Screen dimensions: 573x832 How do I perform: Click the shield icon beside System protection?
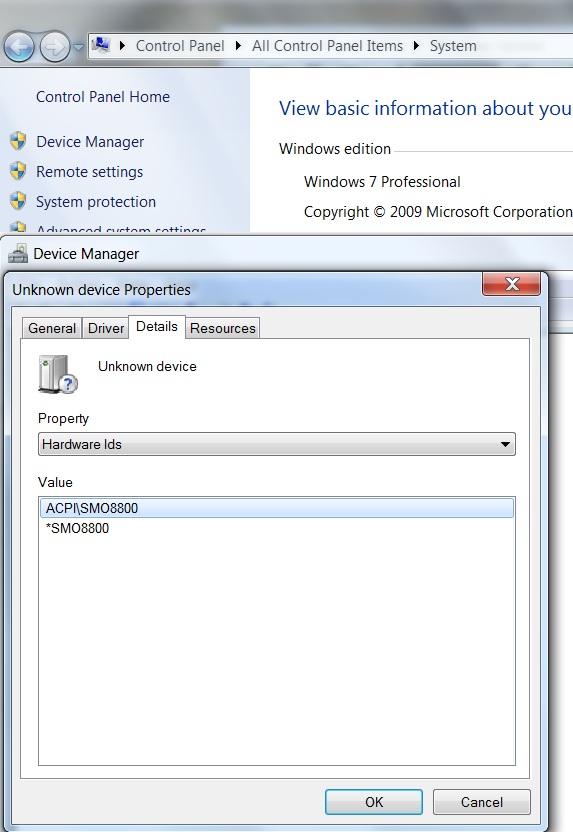(x=18, y=201)
